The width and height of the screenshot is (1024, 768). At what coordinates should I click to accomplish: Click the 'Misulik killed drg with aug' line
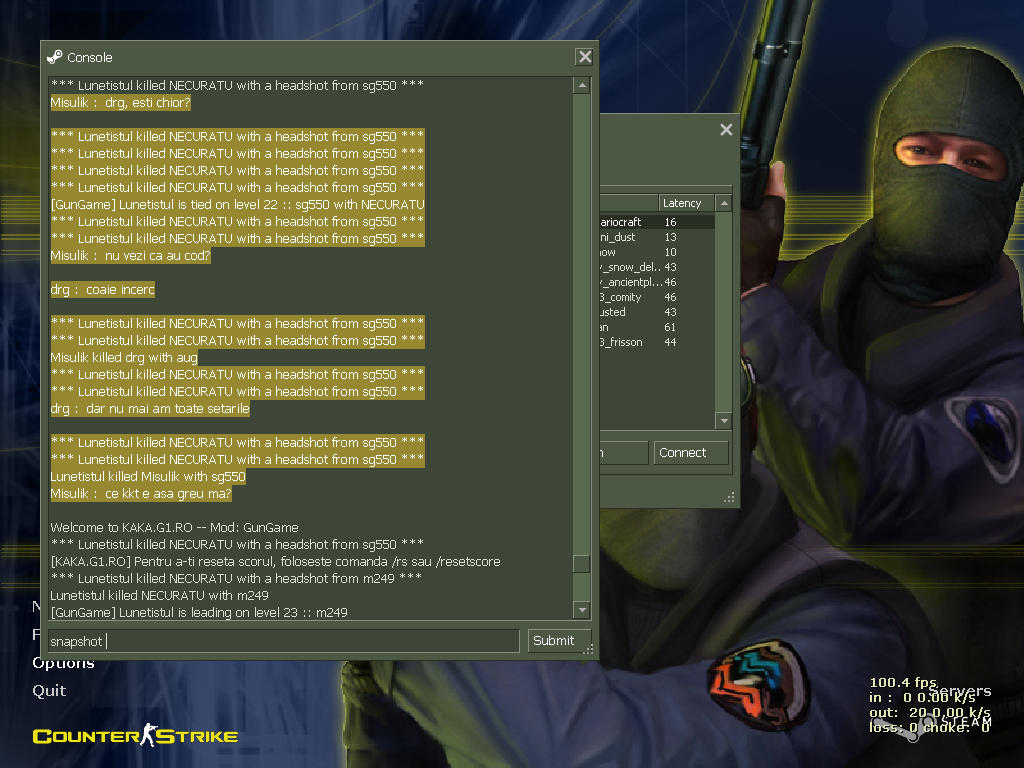coord(124,357)
